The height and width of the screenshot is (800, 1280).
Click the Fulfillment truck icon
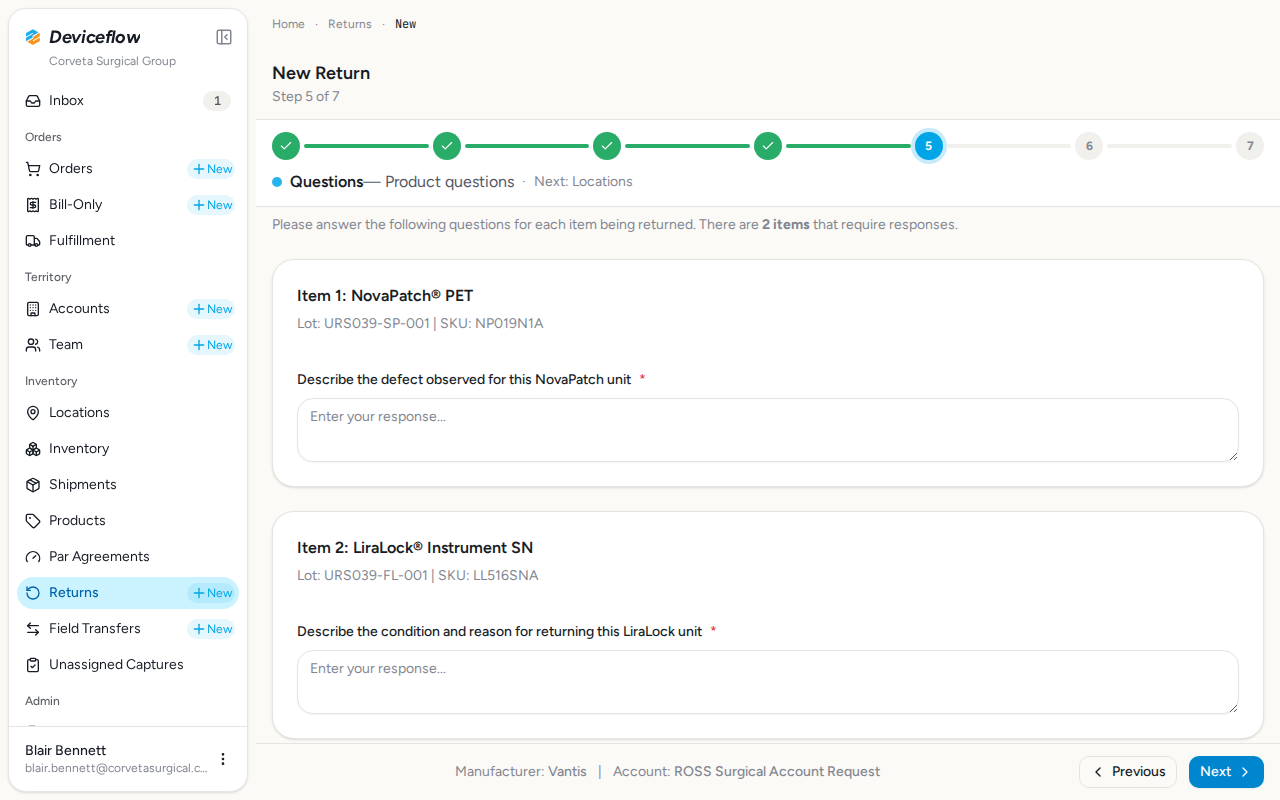(33, 241)
